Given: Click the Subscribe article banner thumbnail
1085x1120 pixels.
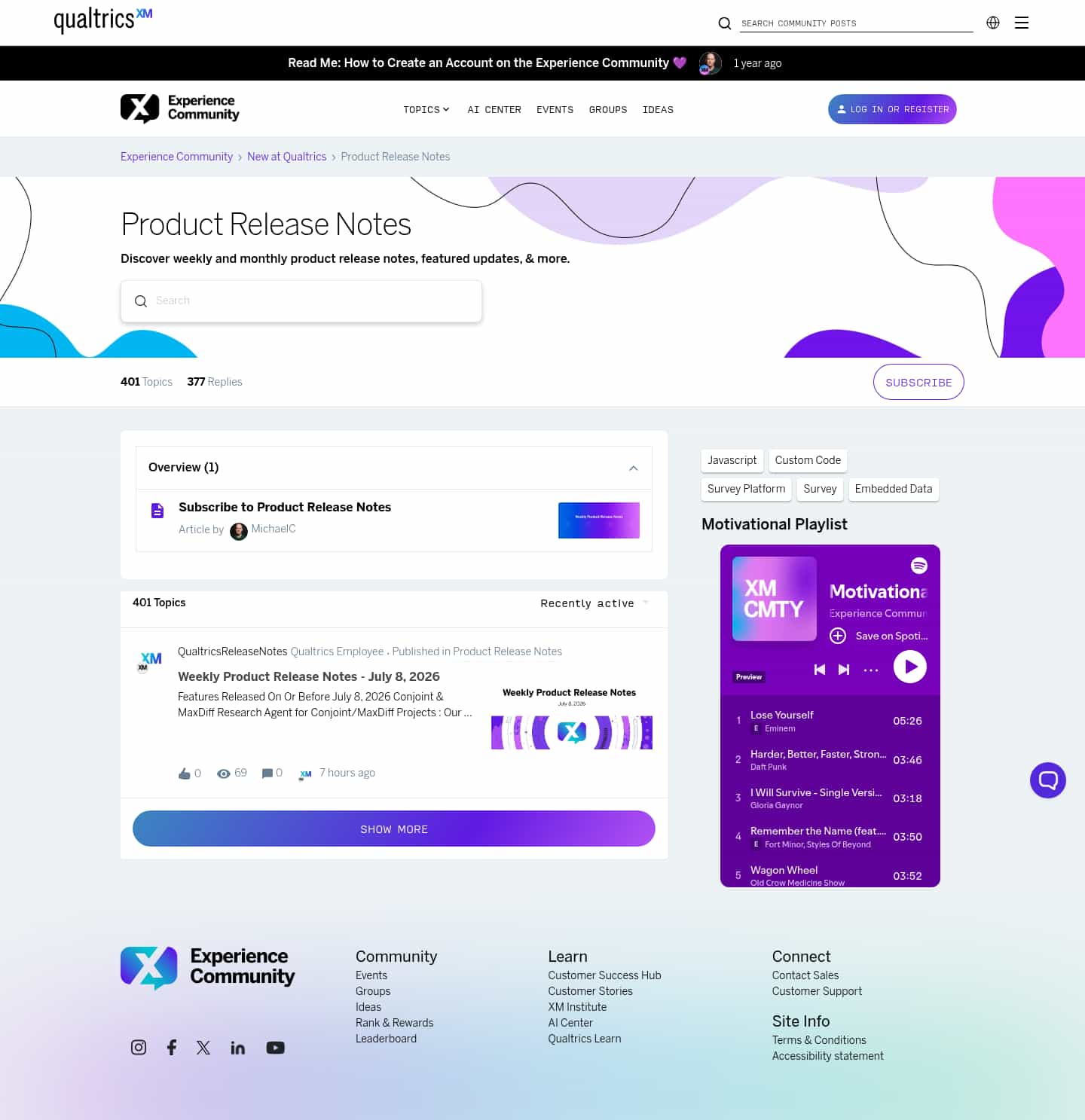Looking at the screenshot, I should pos(599,520).
